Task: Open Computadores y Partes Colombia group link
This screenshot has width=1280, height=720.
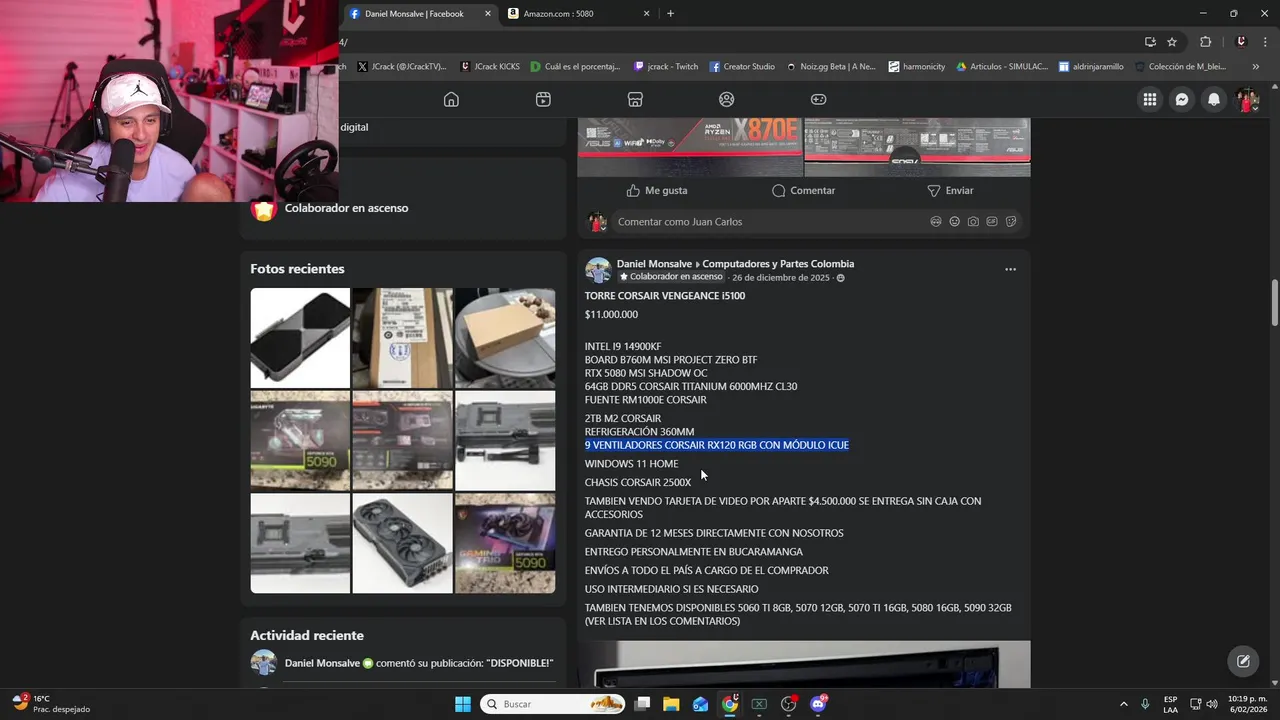Action: click(778, 264)
